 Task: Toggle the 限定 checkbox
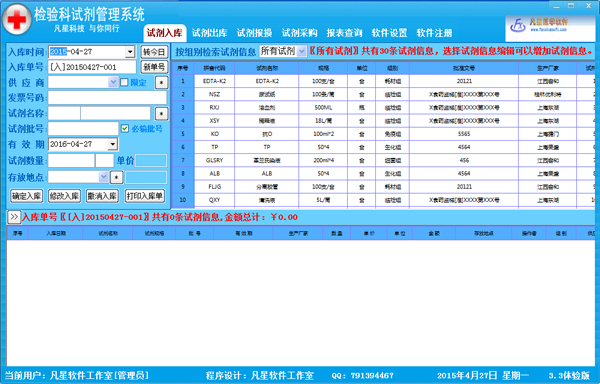124,82
